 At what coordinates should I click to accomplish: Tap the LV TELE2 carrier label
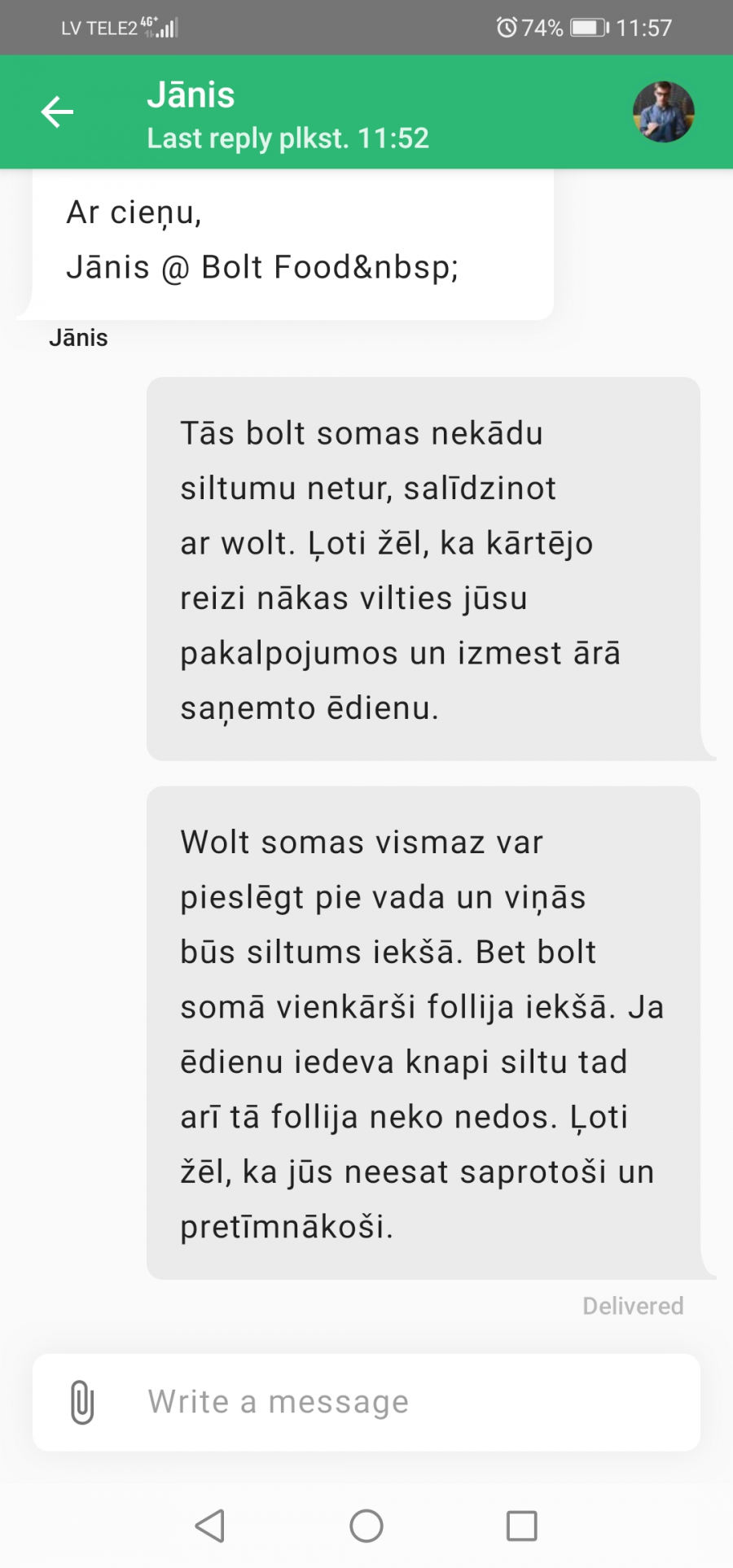point(99,28)
